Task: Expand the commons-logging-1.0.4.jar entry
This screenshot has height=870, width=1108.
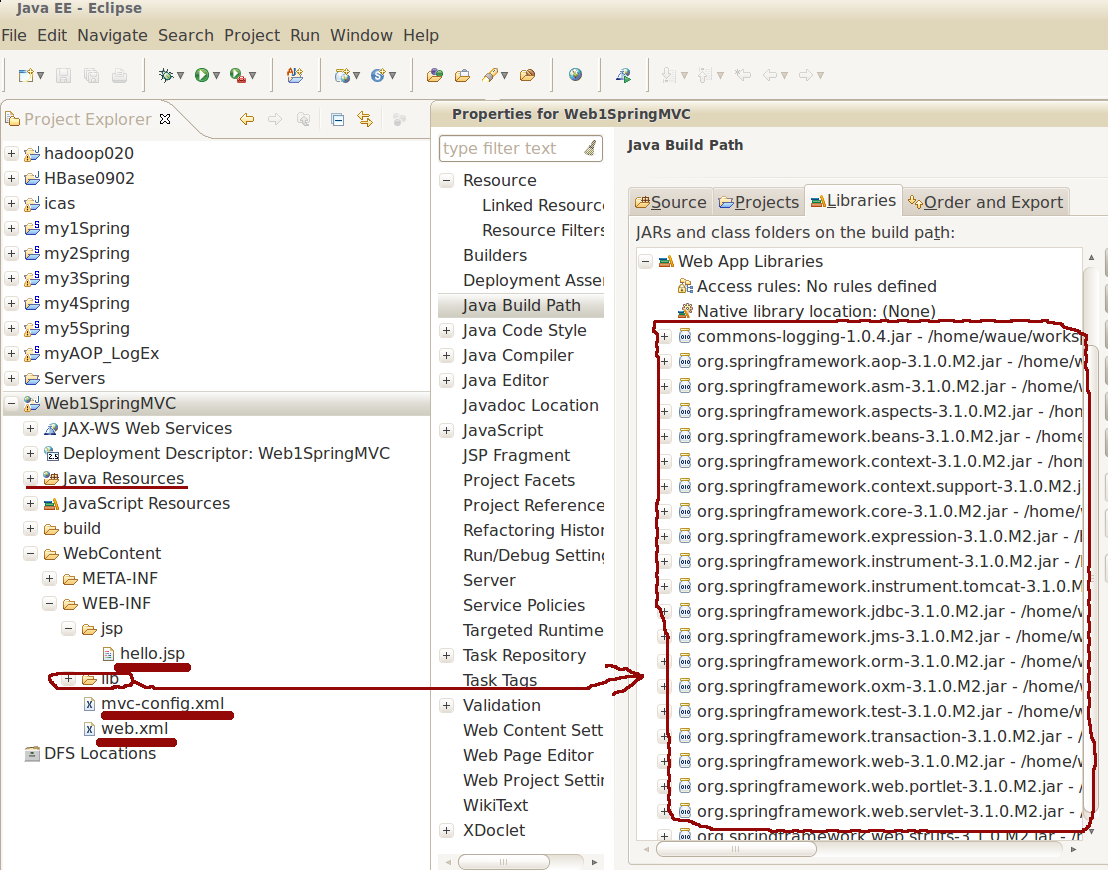Action: (664, 336)
